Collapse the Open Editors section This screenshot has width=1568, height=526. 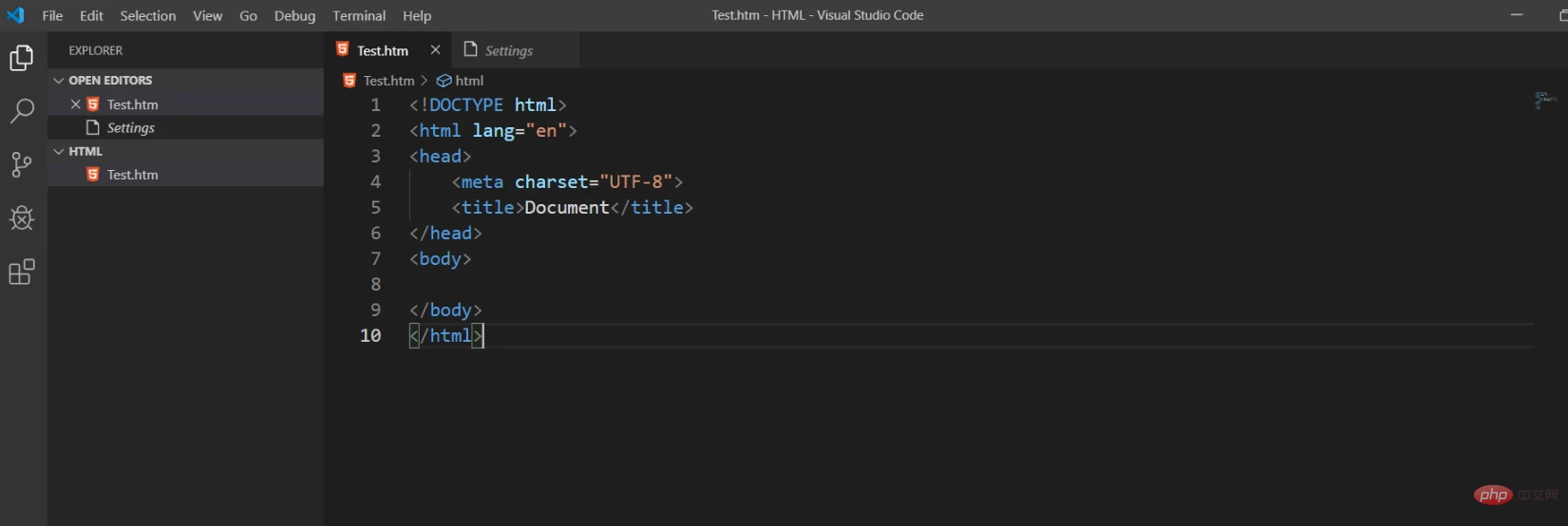click(x=59, y=81)
